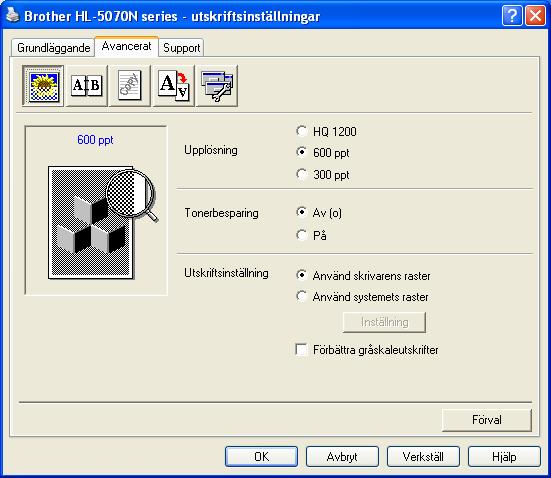Click the Förval defaults button
Image resolution: width=551 pixels, height=478 pixels.
487,420
